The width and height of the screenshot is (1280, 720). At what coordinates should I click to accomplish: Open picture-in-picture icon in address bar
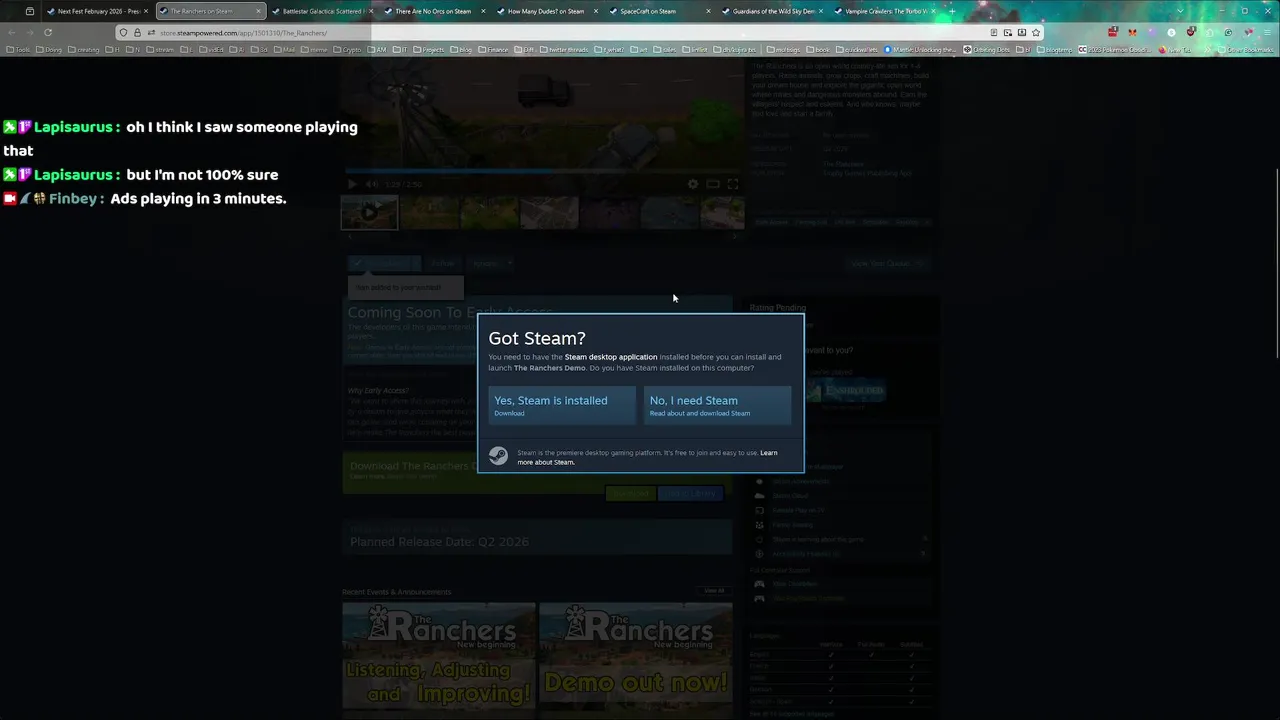coord(1007,32)
